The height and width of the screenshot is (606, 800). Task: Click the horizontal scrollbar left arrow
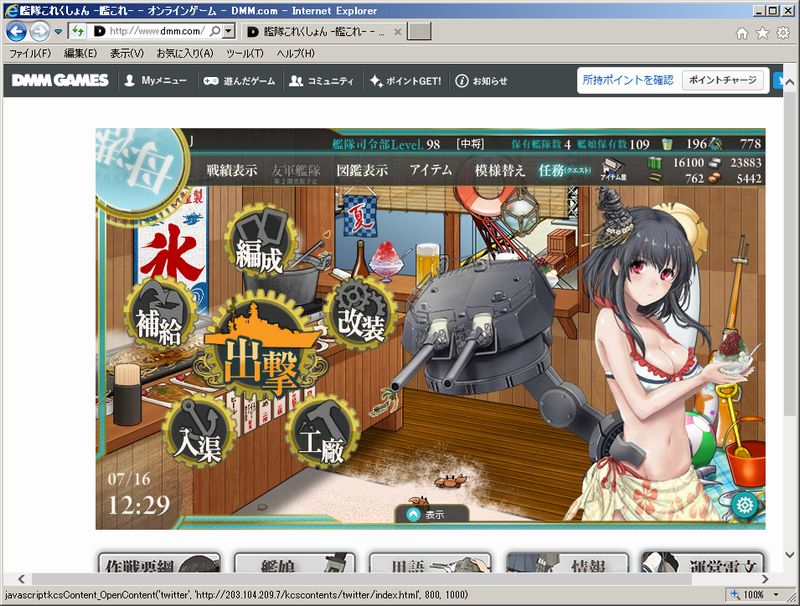click(21, 578)
